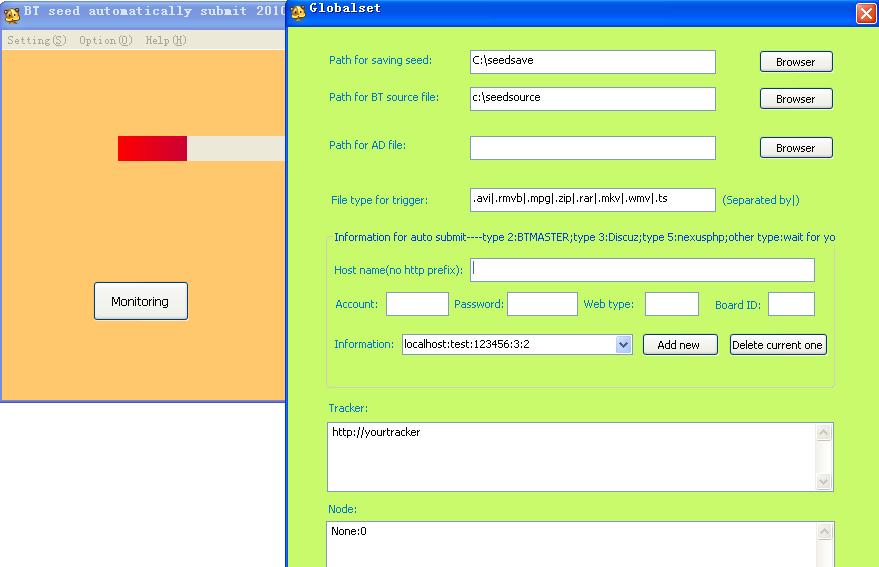
Task: Focus the Host name input field
Action: coord(642,270)
